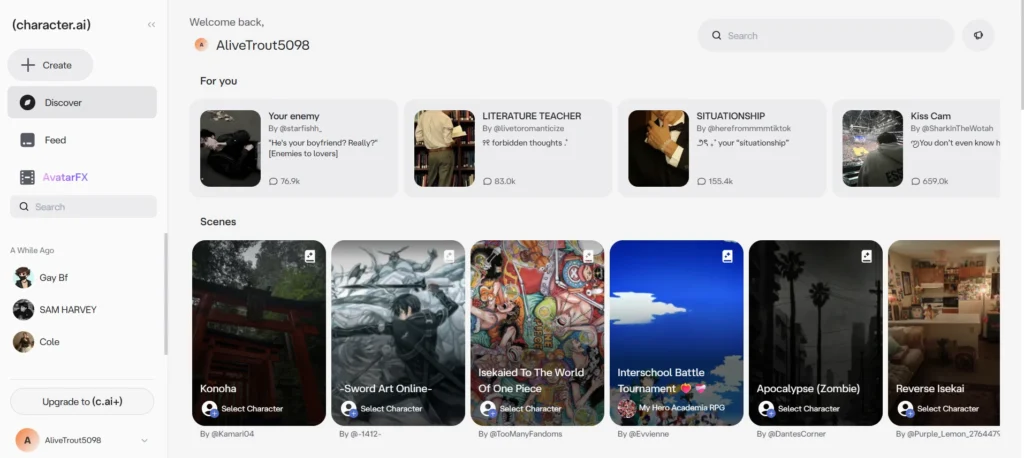Click chat count icon showing 155.4k
1024x458 pixels.
tap(701, 181)
